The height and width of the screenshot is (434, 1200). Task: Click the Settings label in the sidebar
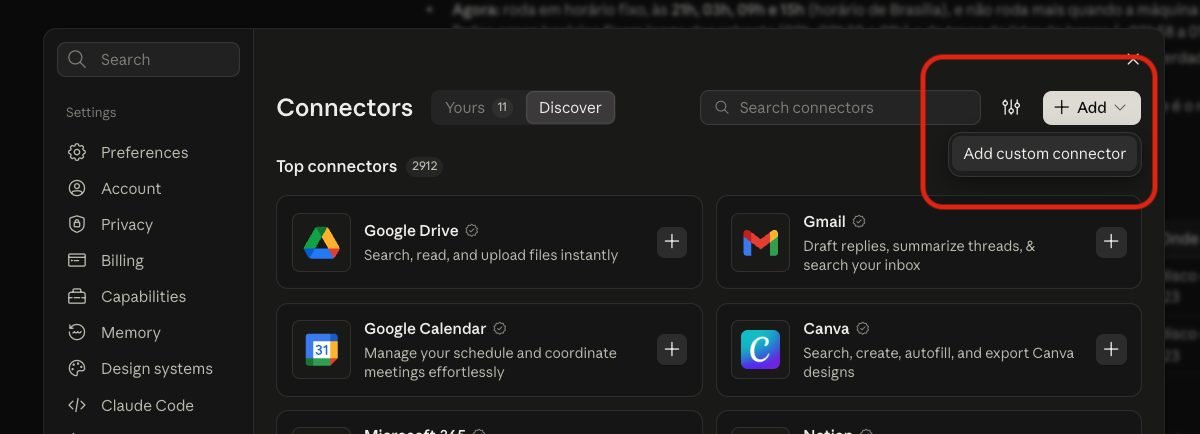click(91, 113)
